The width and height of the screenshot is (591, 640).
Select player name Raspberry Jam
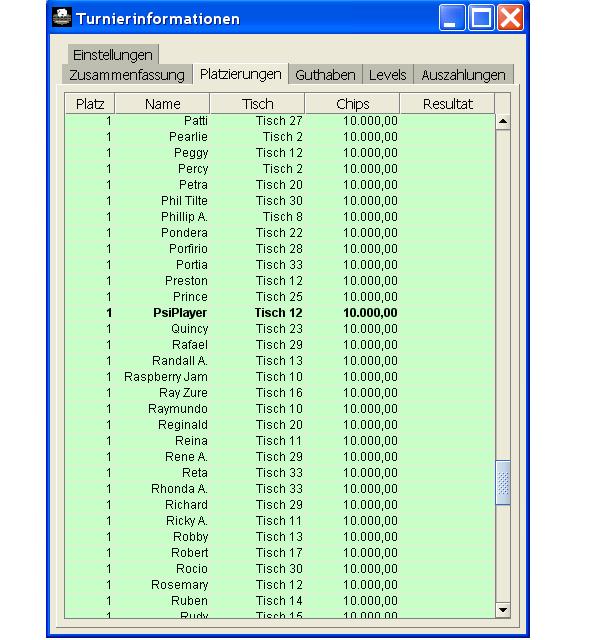point(166,376)
